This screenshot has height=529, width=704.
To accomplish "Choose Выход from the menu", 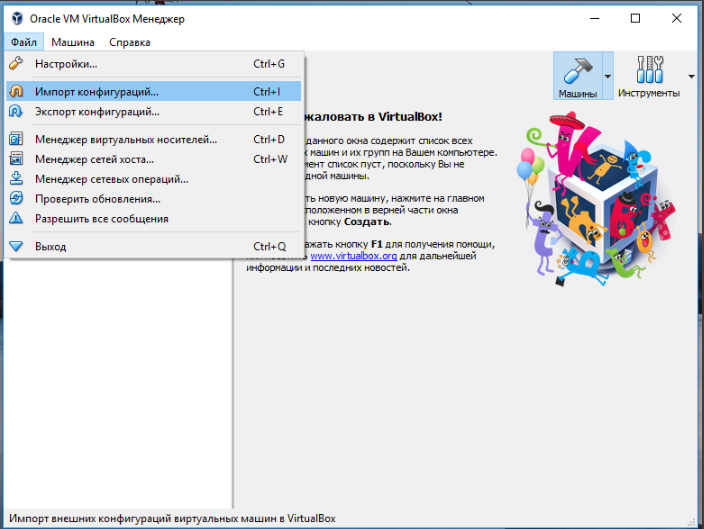I will coord(154,246).
